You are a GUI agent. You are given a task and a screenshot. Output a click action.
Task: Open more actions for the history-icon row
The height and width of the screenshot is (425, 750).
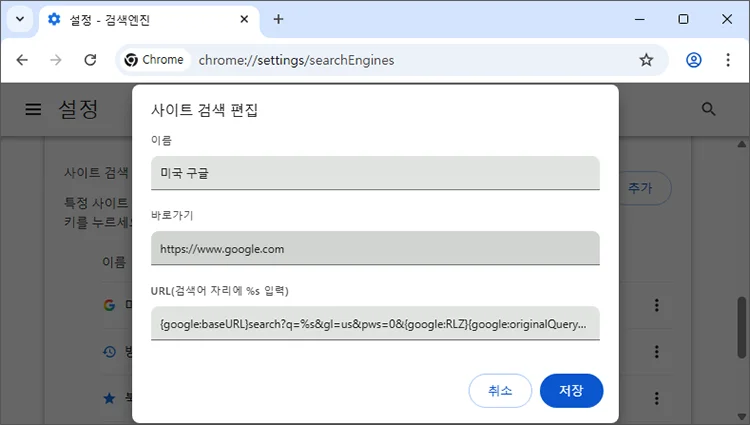[x=657, y=352]
